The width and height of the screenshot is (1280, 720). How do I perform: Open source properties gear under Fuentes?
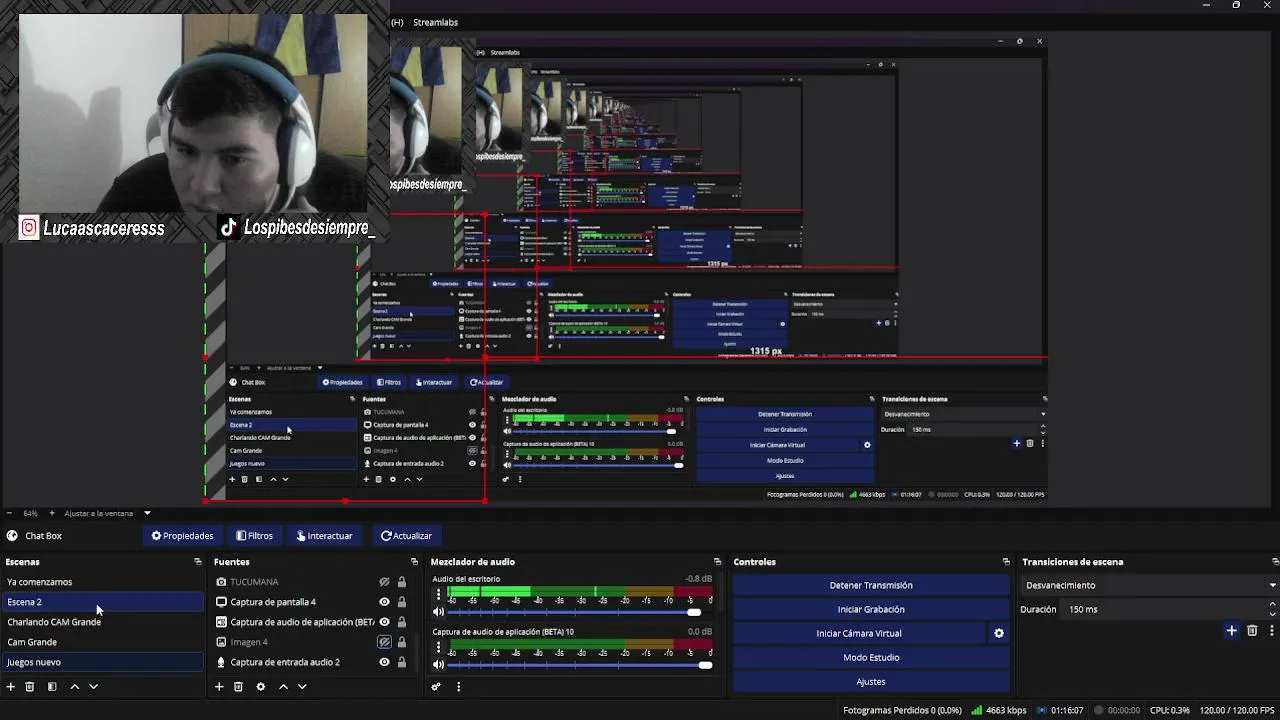(x=261, y=687)
